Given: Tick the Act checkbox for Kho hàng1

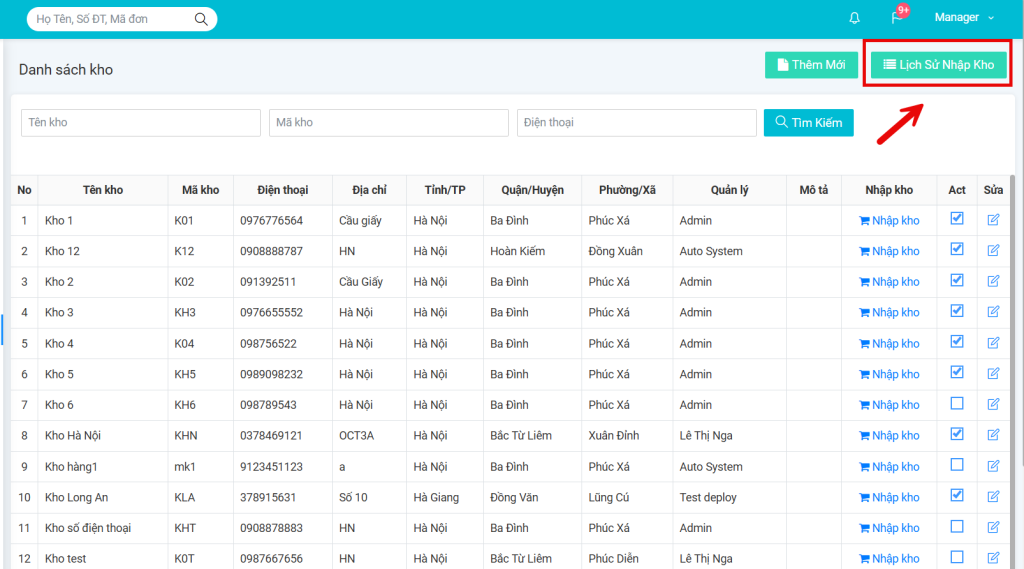Looking at the screenshot, I should (957, 465).
